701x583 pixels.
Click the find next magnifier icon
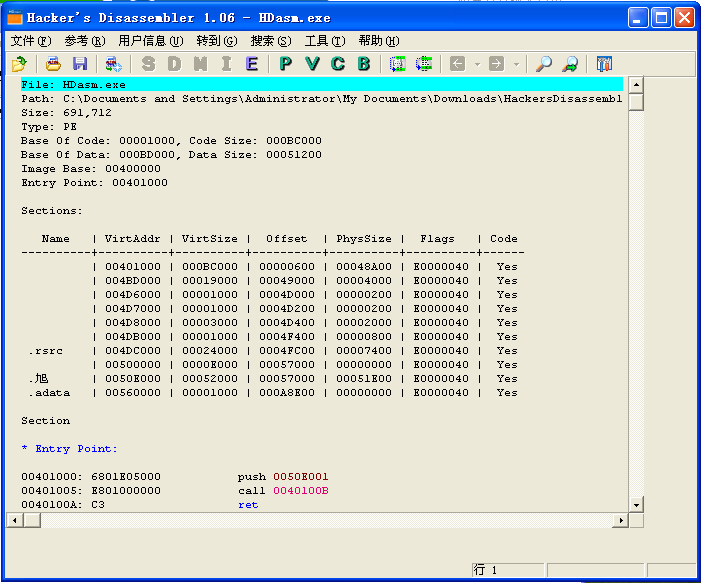570,64
